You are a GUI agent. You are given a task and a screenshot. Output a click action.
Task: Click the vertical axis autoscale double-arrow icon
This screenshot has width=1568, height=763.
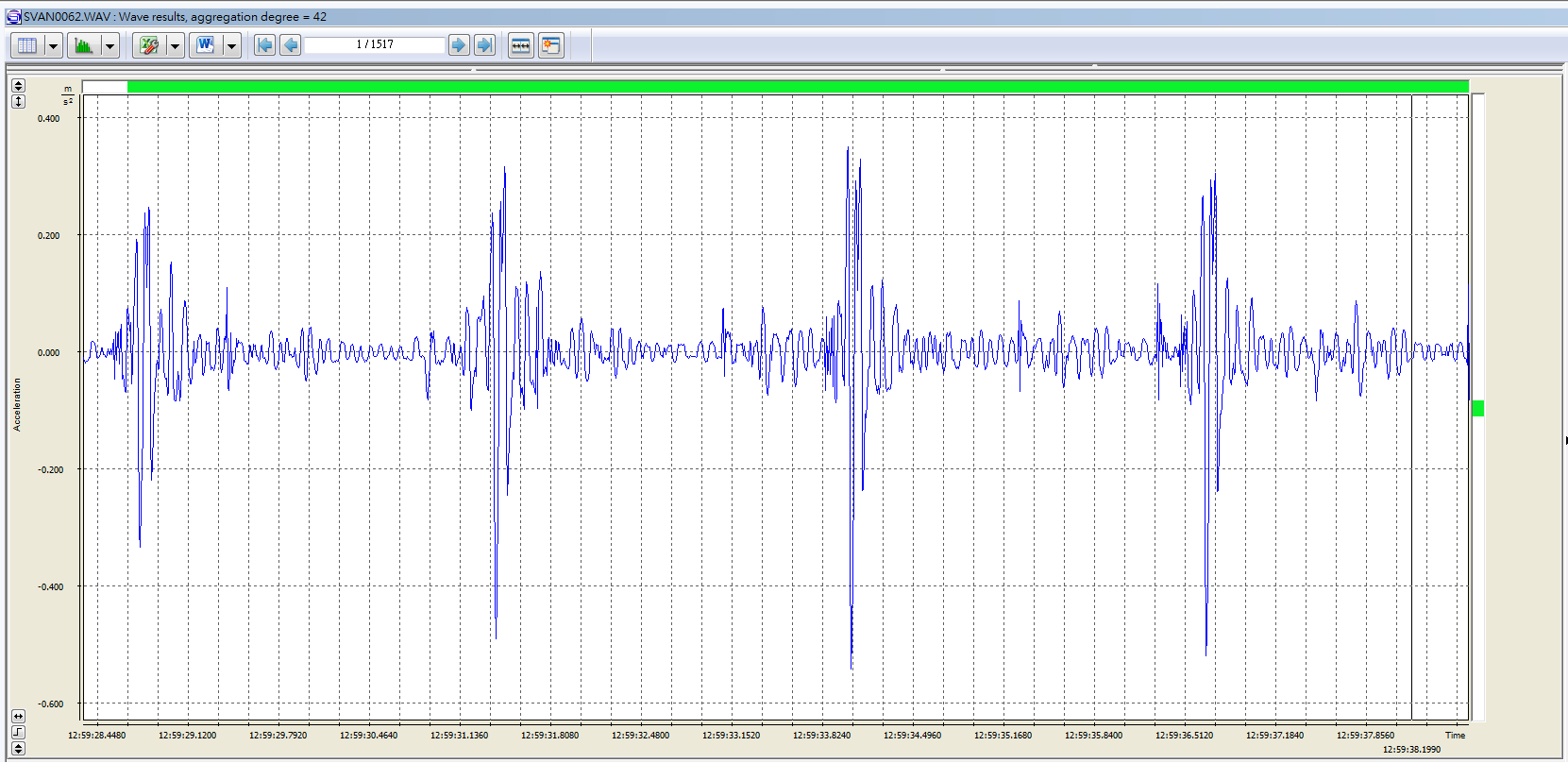pyautogui.click(x=18, y=101)
